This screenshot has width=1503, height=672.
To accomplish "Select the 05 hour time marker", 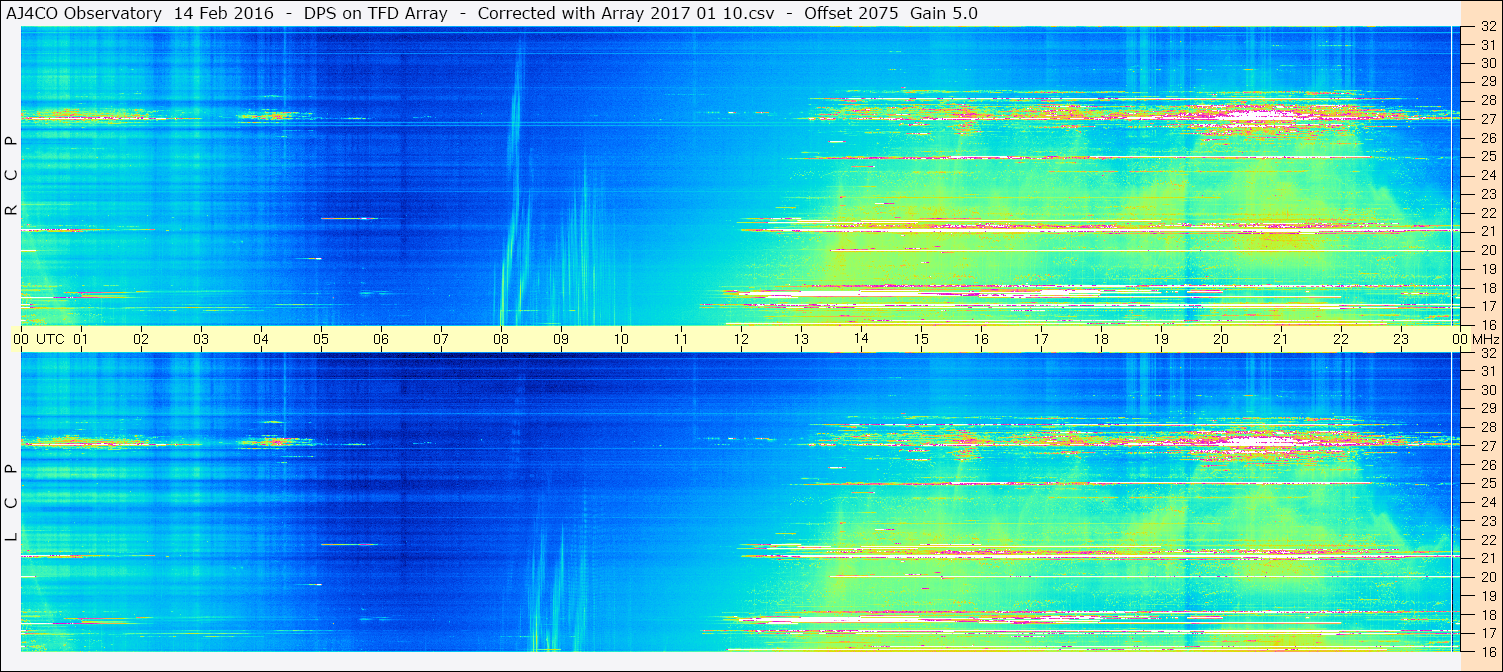I will tap(321, 339).
